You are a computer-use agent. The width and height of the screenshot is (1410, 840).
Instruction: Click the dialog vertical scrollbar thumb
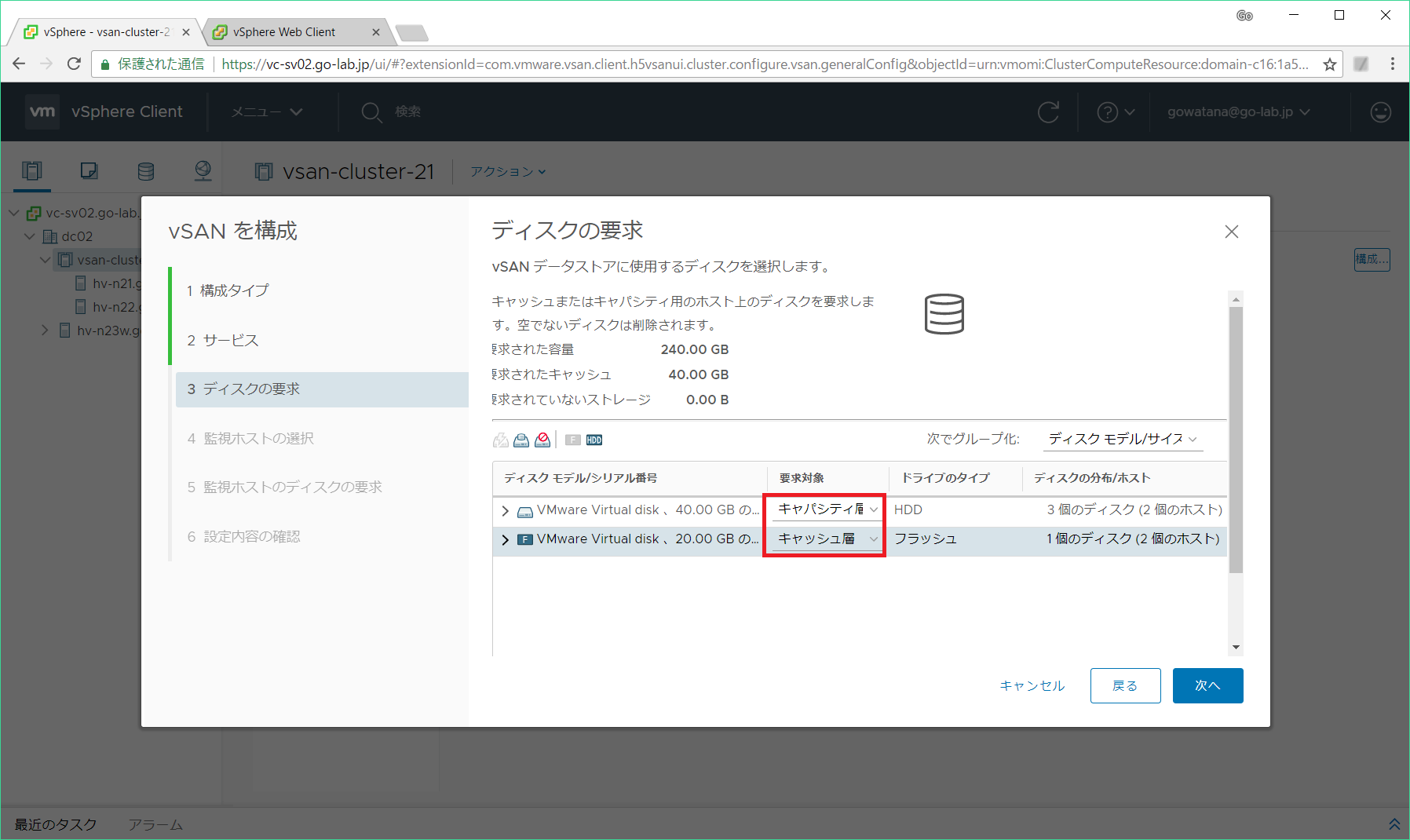[x=1236, y=440]
